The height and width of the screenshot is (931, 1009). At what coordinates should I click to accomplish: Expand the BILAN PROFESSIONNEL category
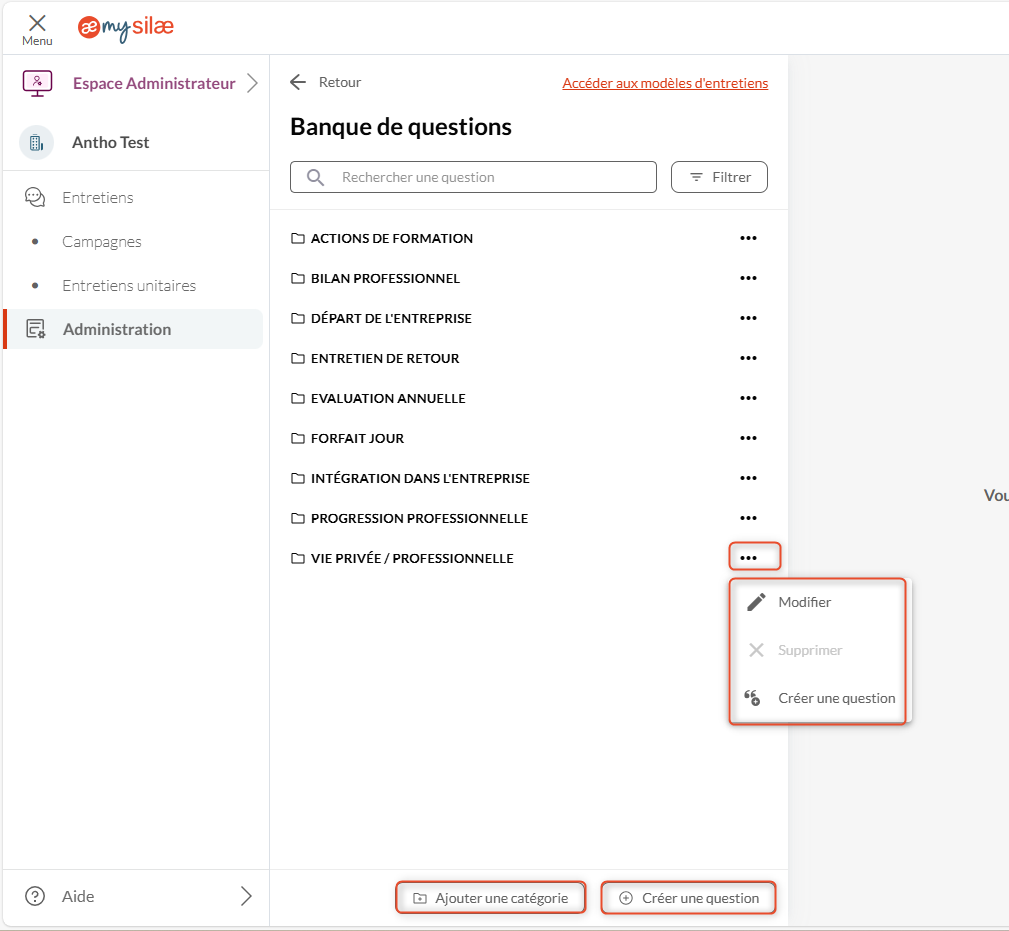tap(385, 278)
